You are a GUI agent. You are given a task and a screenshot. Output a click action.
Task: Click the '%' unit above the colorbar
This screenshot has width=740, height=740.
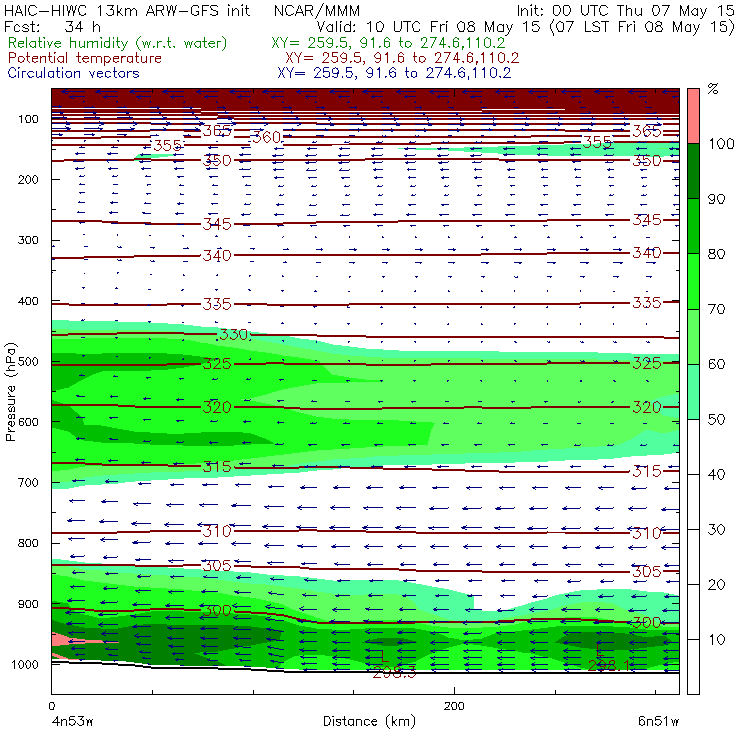click(713, 89)
